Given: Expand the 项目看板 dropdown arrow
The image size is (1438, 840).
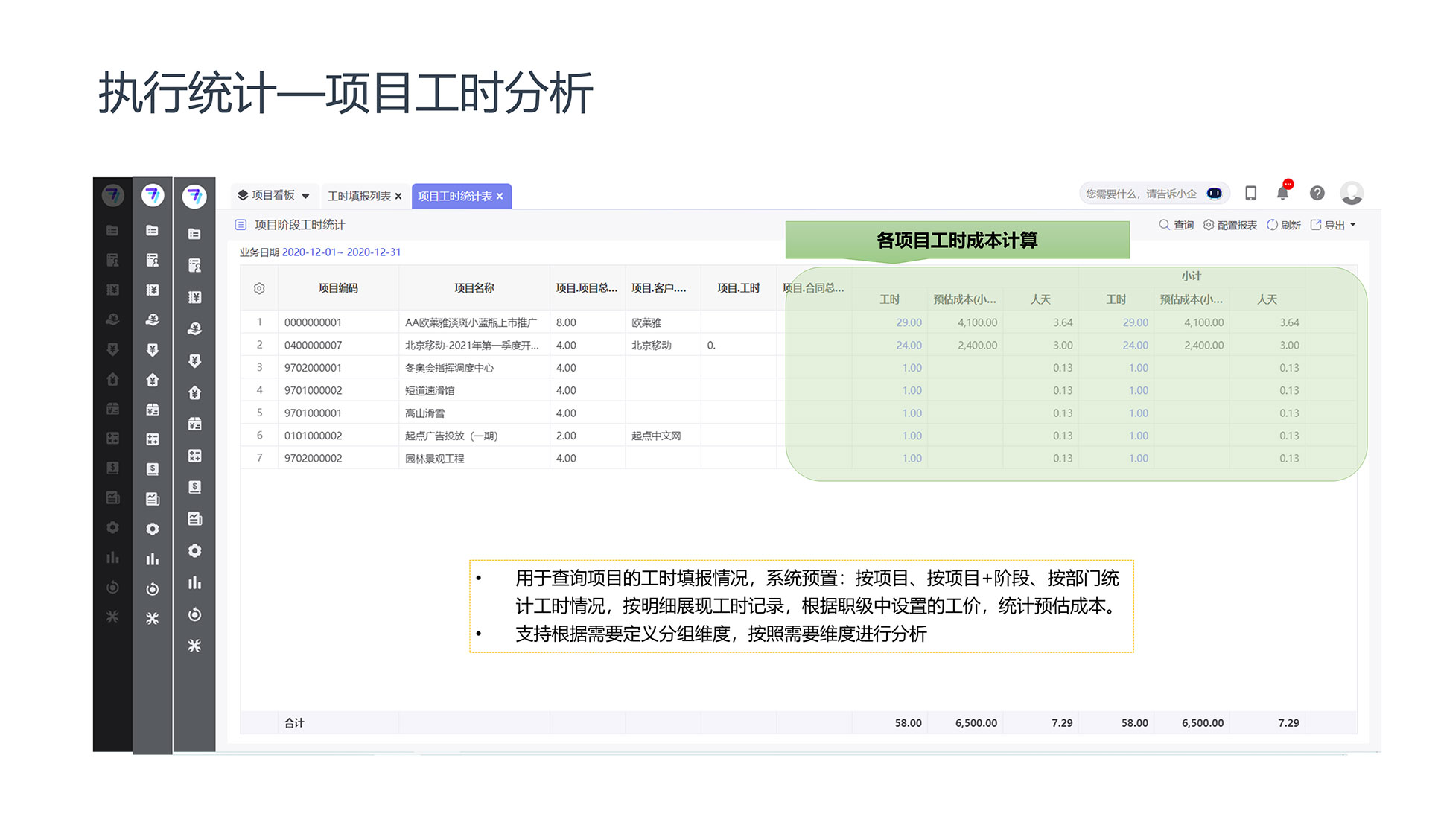Looking at the screenshot, I should pyautogui.click(x=305, y=196).
